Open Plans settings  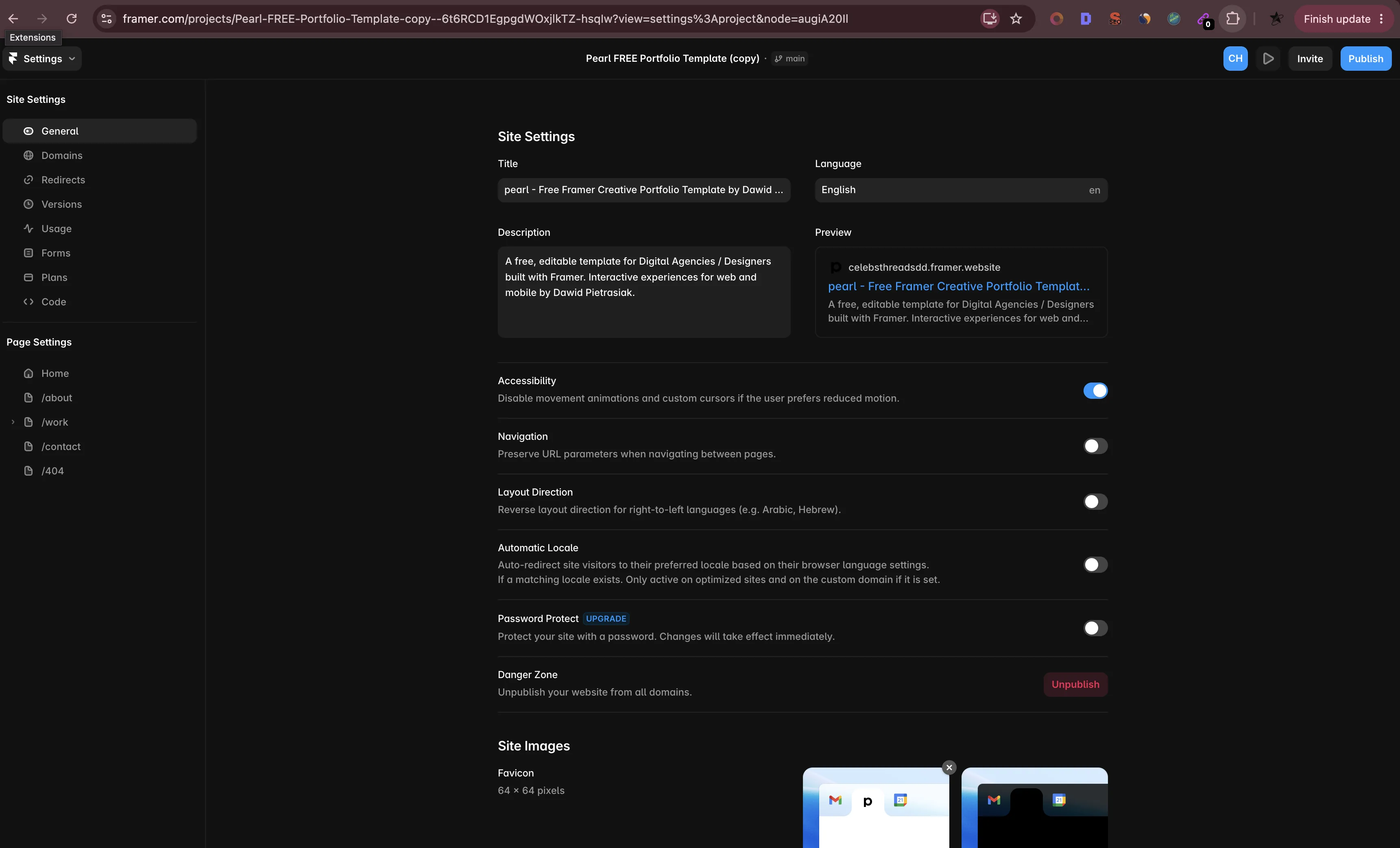99,277
